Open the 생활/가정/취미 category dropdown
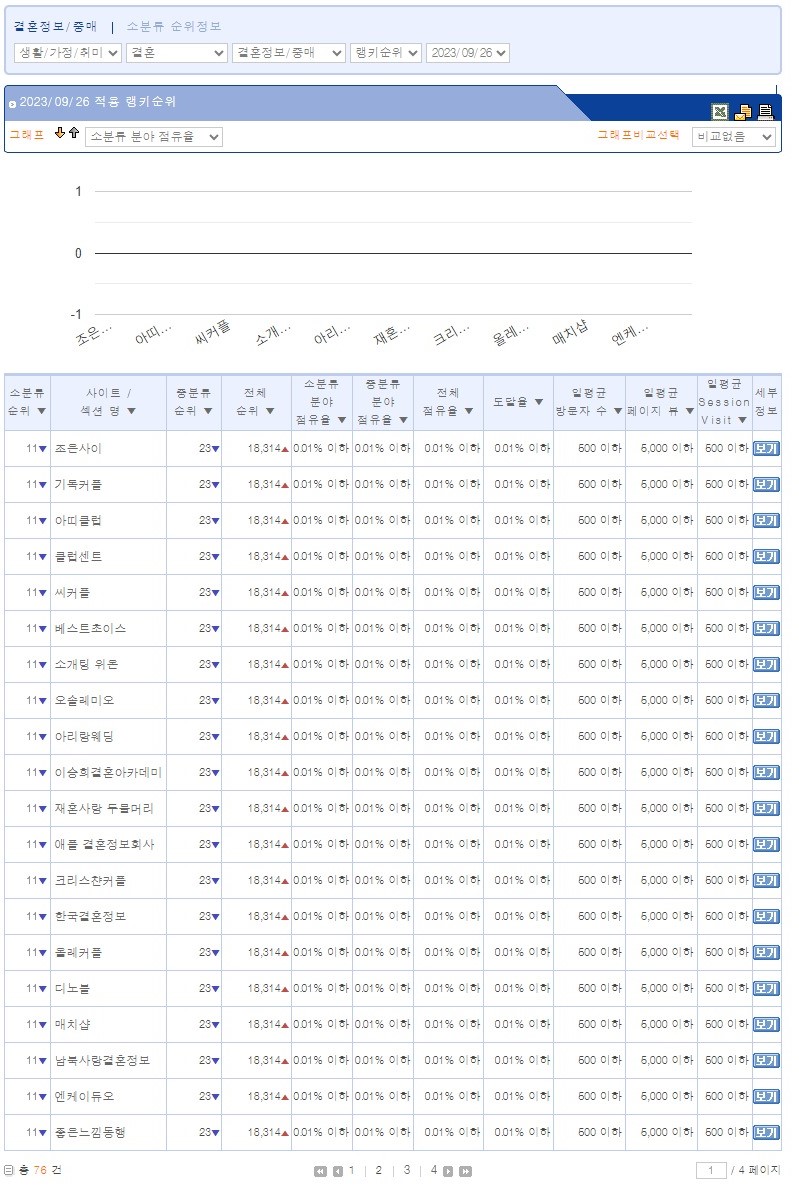This screenshot has height=1194, width=799. pos(68,53)
